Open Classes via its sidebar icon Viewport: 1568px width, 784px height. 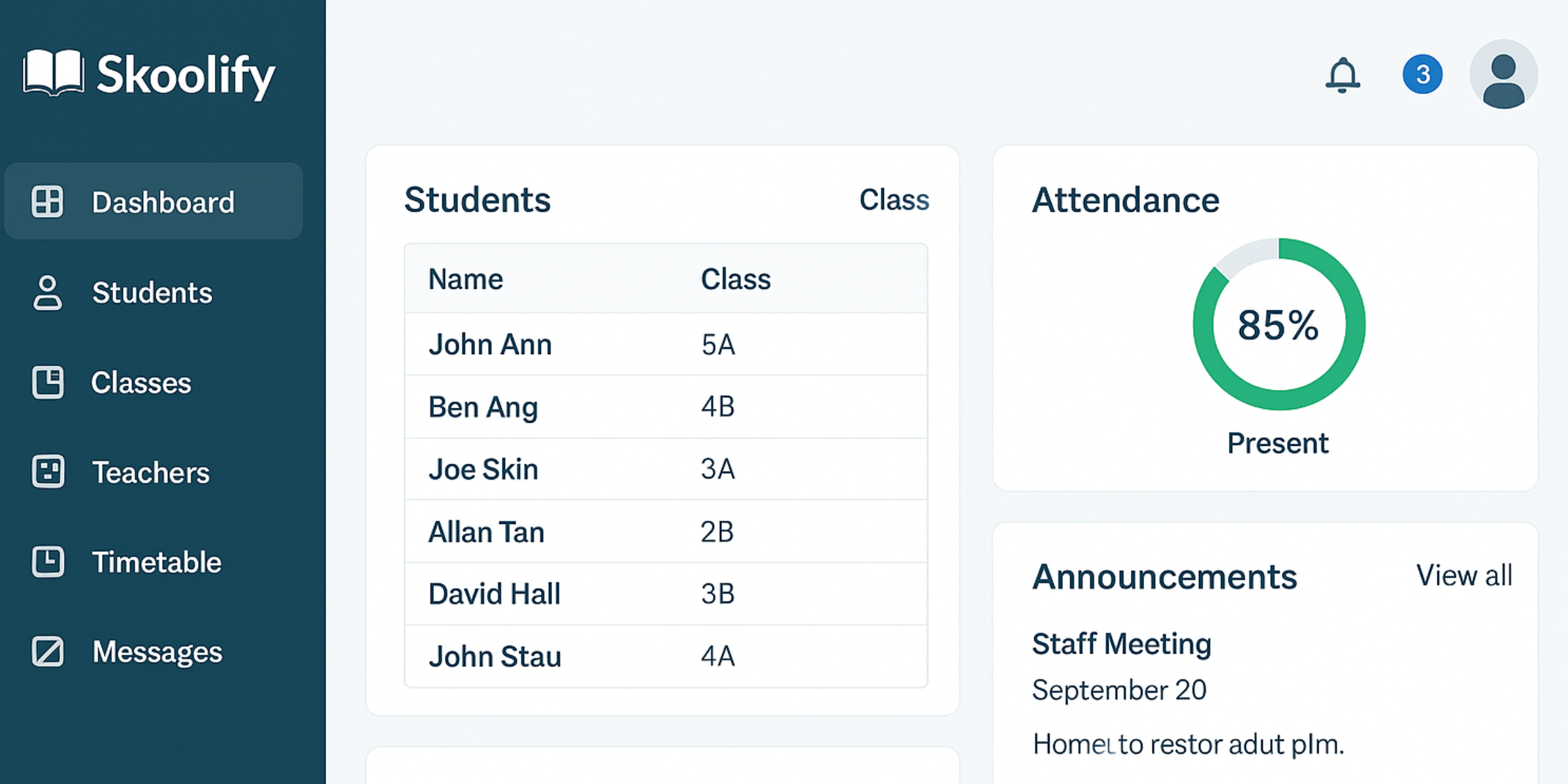click(47, 383)
